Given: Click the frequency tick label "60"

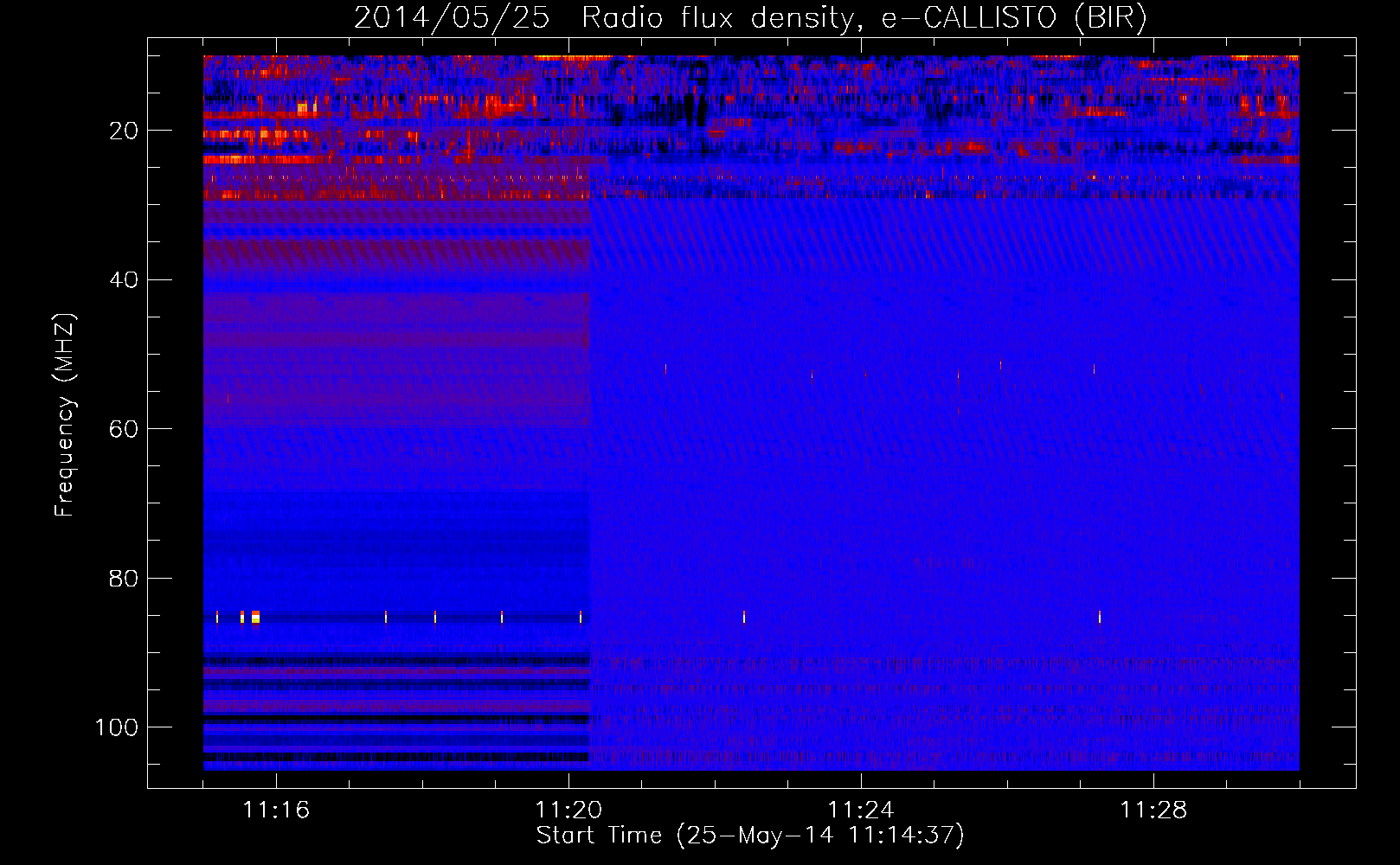Looking at the screenshot, I should [124, 429].
